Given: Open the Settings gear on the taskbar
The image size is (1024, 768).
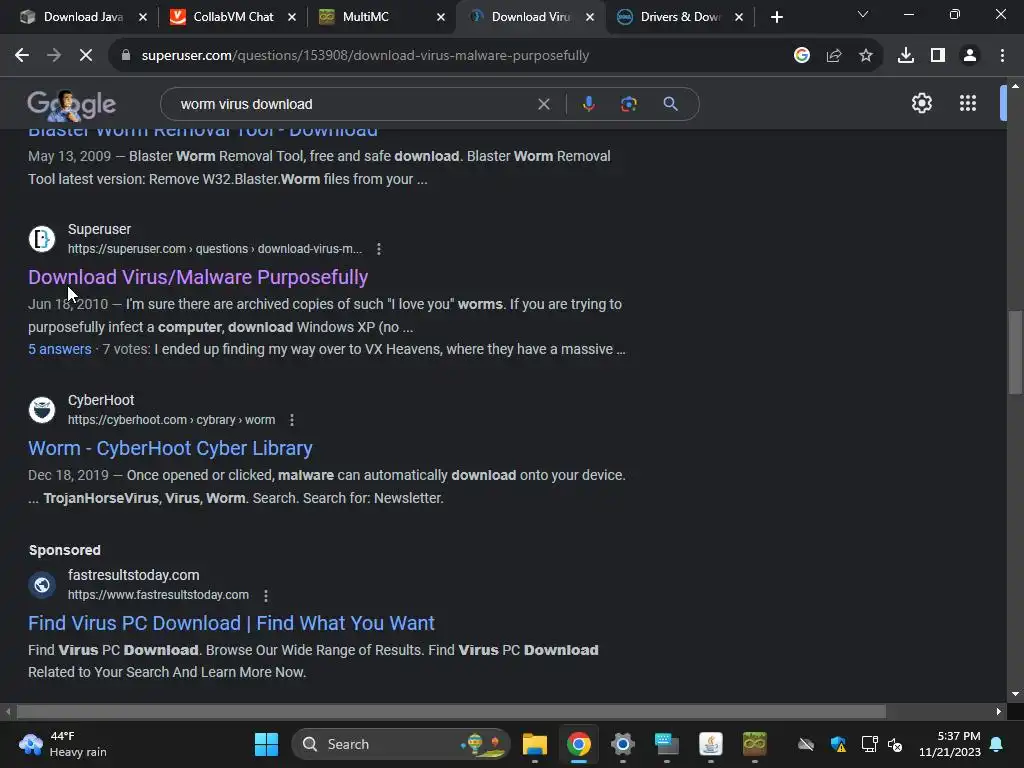Looking at the screenshot, I should 623,744.
